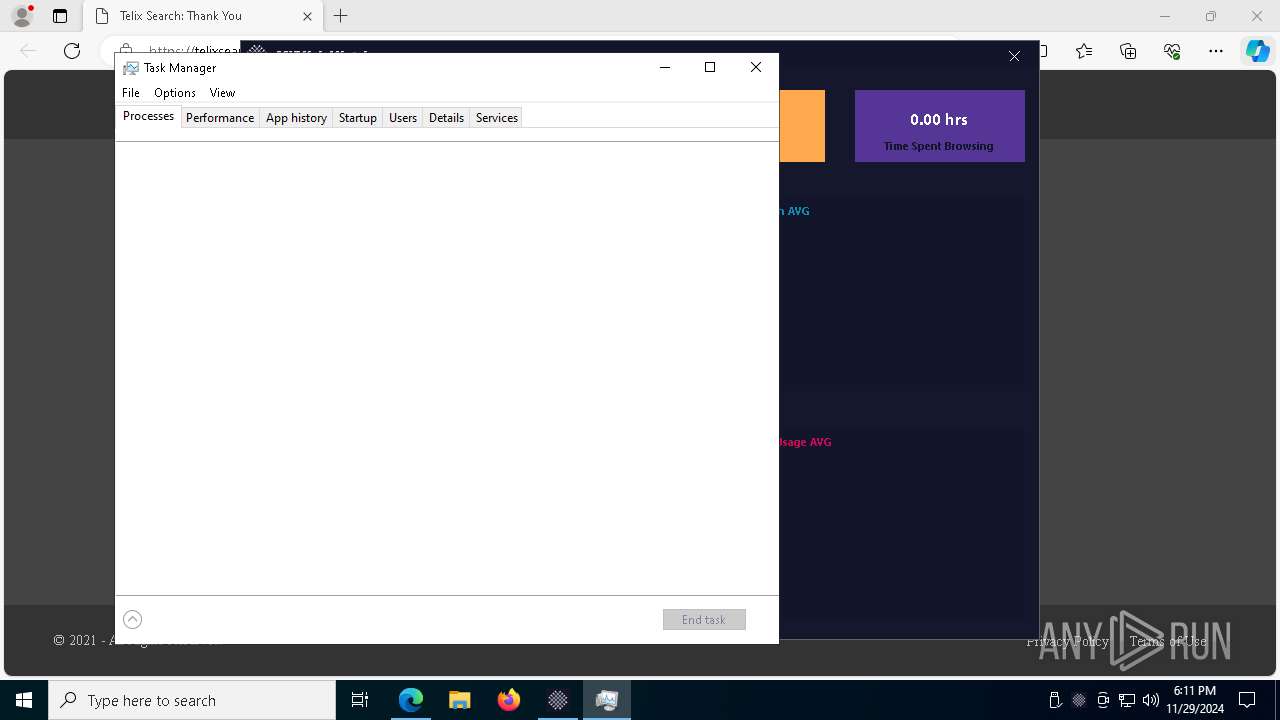Click the taskbar search box
1280x720 pixels.
pyautogui.click(x=192, y=700)
